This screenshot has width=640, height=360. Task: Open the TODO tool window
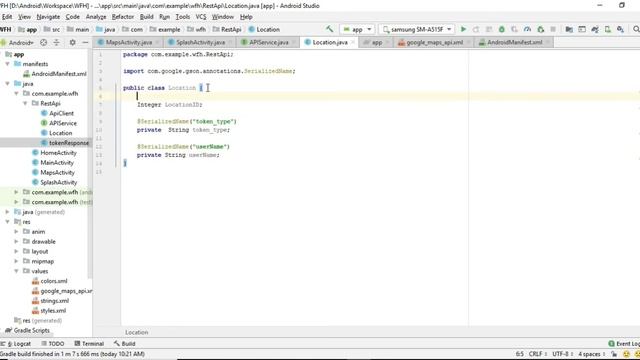tap(52, 344)
